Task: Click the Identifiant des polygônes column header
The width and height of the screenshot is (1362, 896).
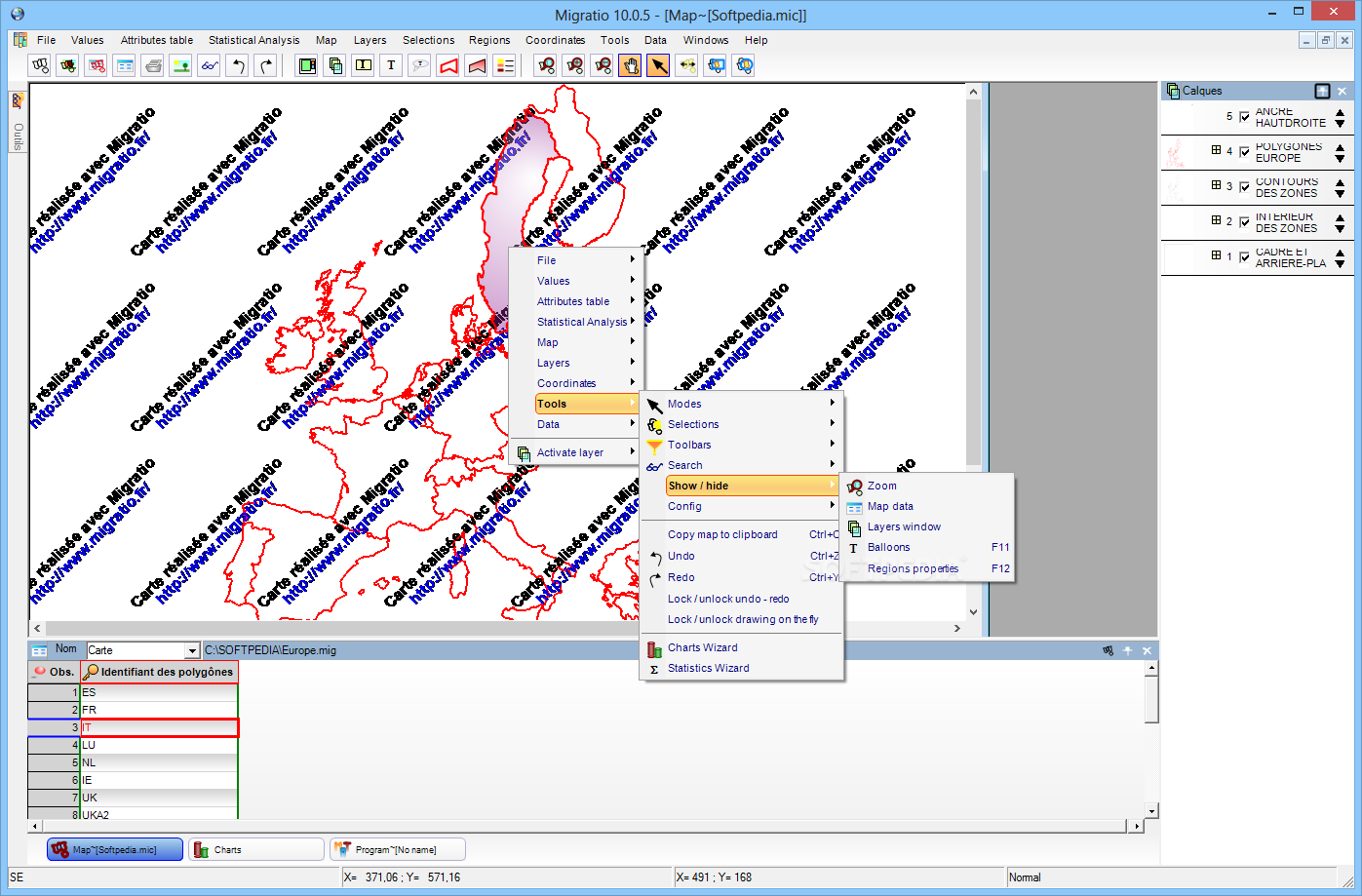Action: click(159, 672)
